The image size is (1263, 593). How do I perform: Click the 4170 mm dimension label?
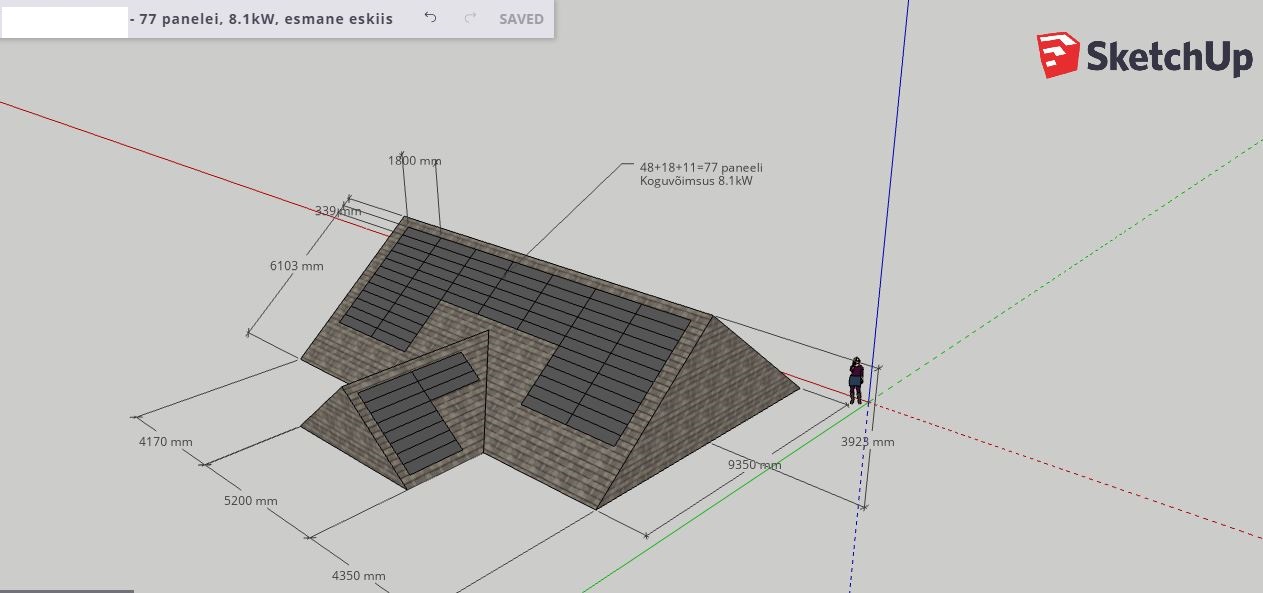pos(166,442)
